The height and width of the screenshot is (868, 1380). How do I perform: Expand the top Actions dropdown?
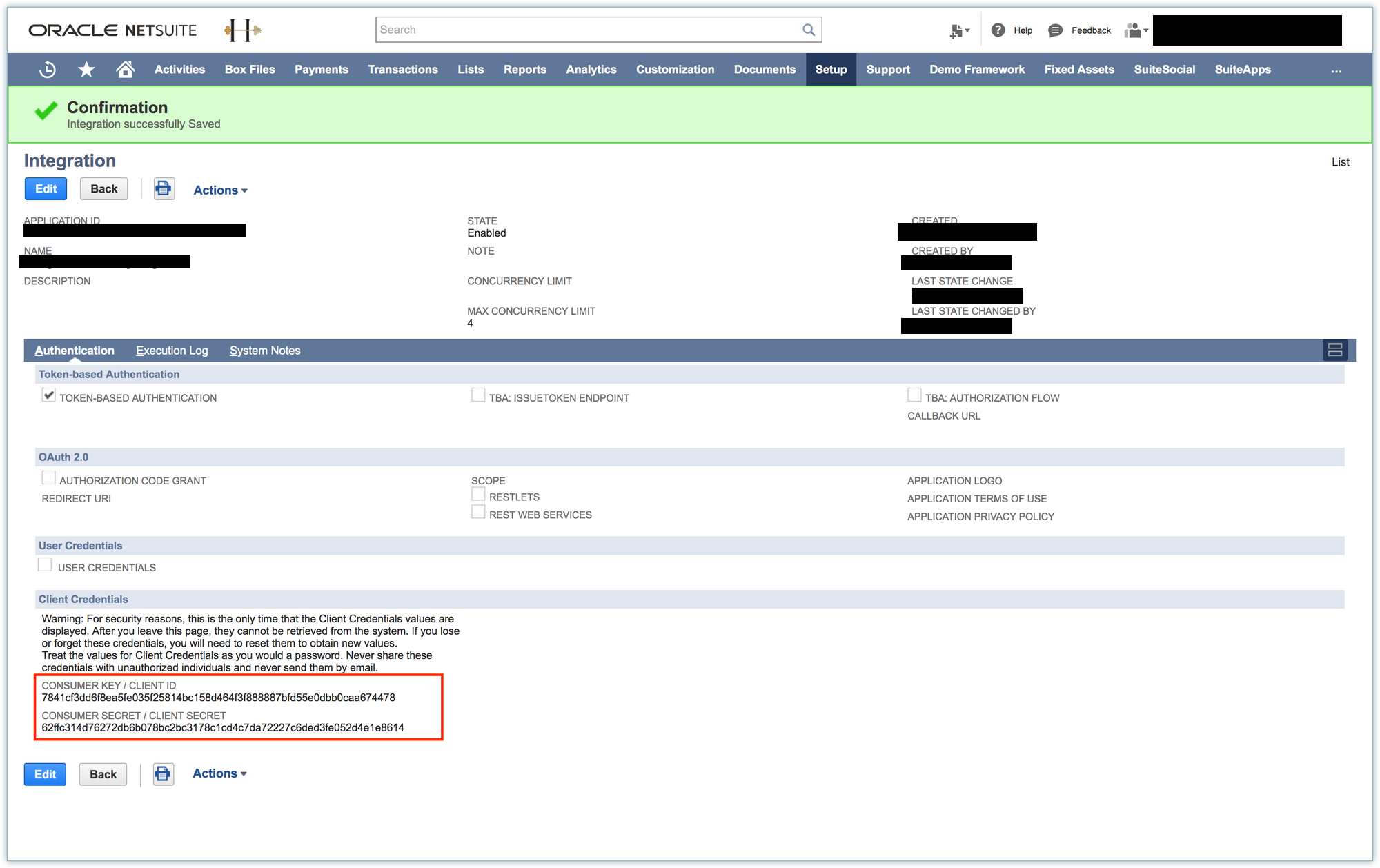pos(220,190)
